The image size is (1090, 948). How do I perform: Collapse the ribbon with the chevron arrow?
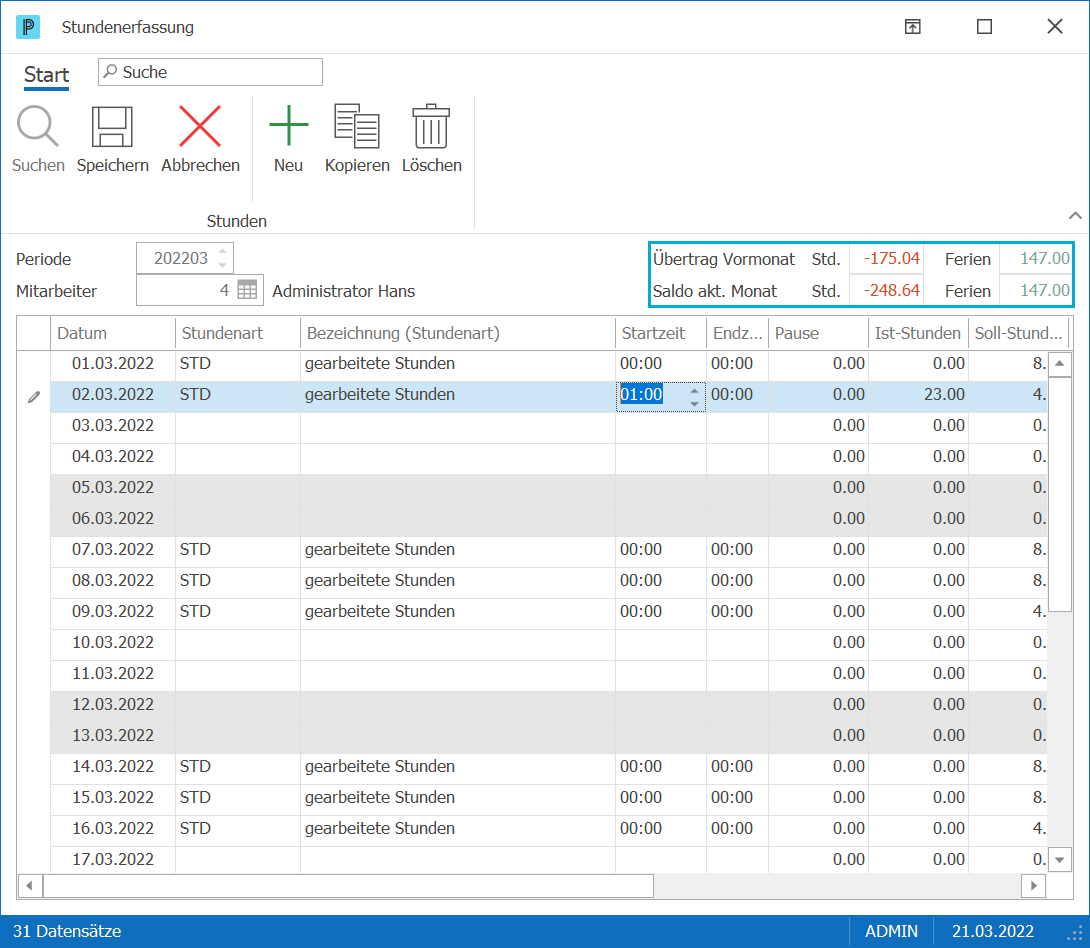pyautogui.click(x=1075, y=215)
